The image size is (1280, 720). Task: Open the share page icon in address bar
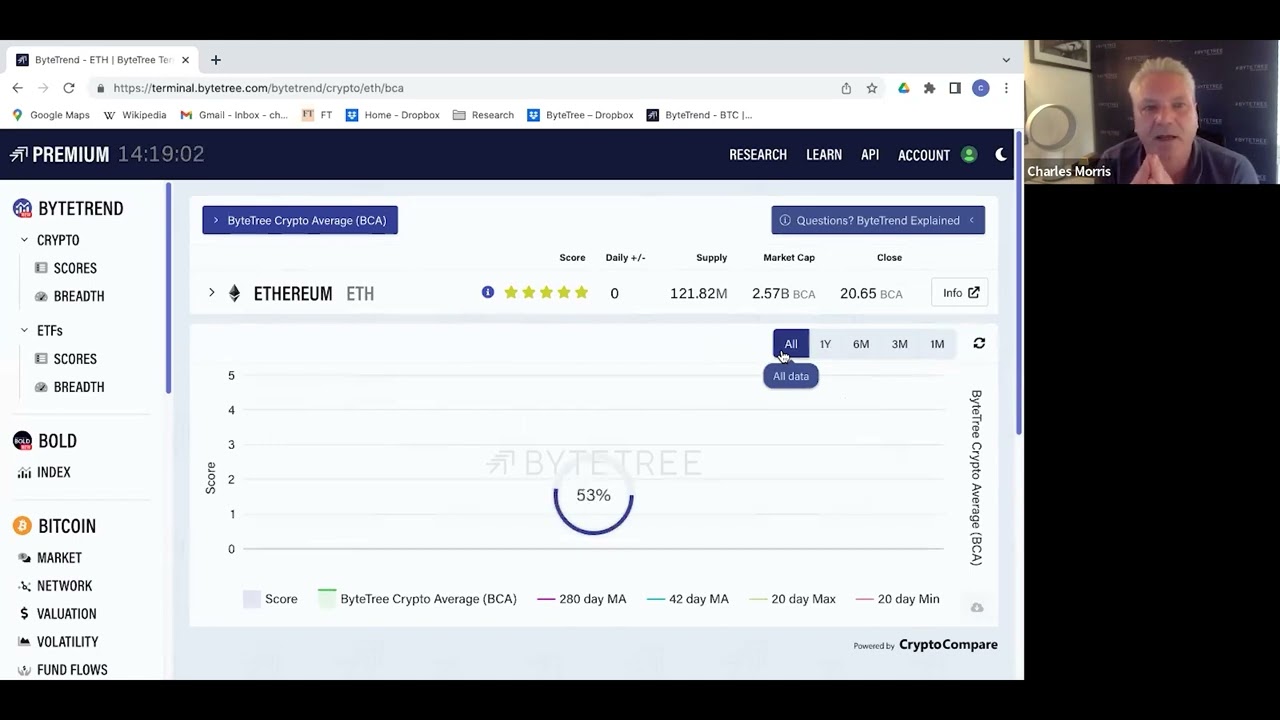click(846, 88)
